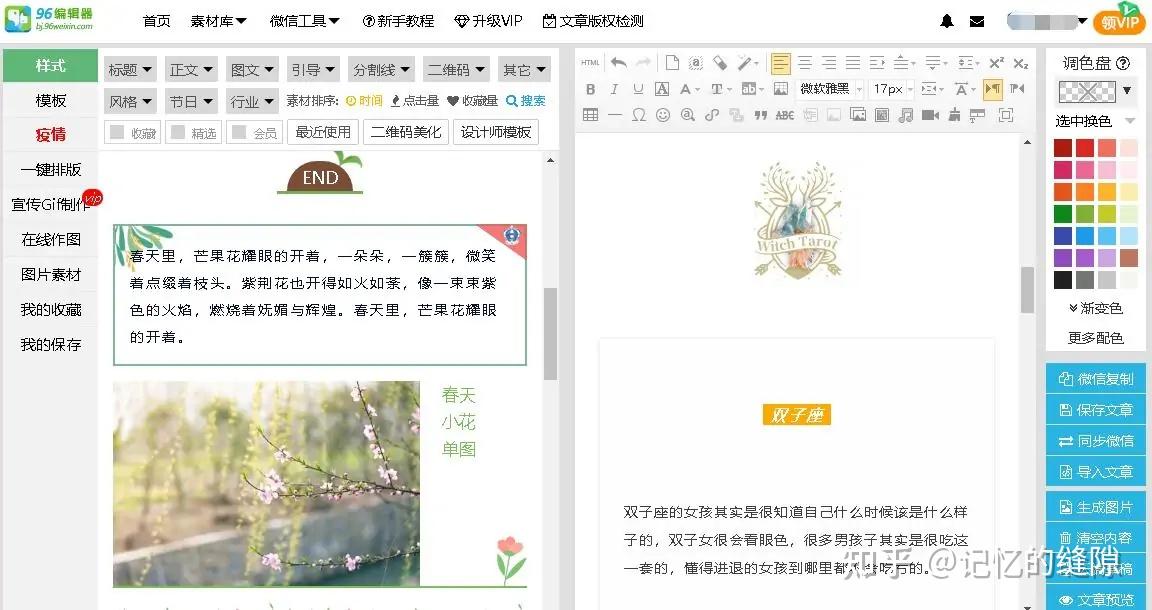1152x610 pixels.
Task: Insert a hyperlink
Action: [712, 115]
